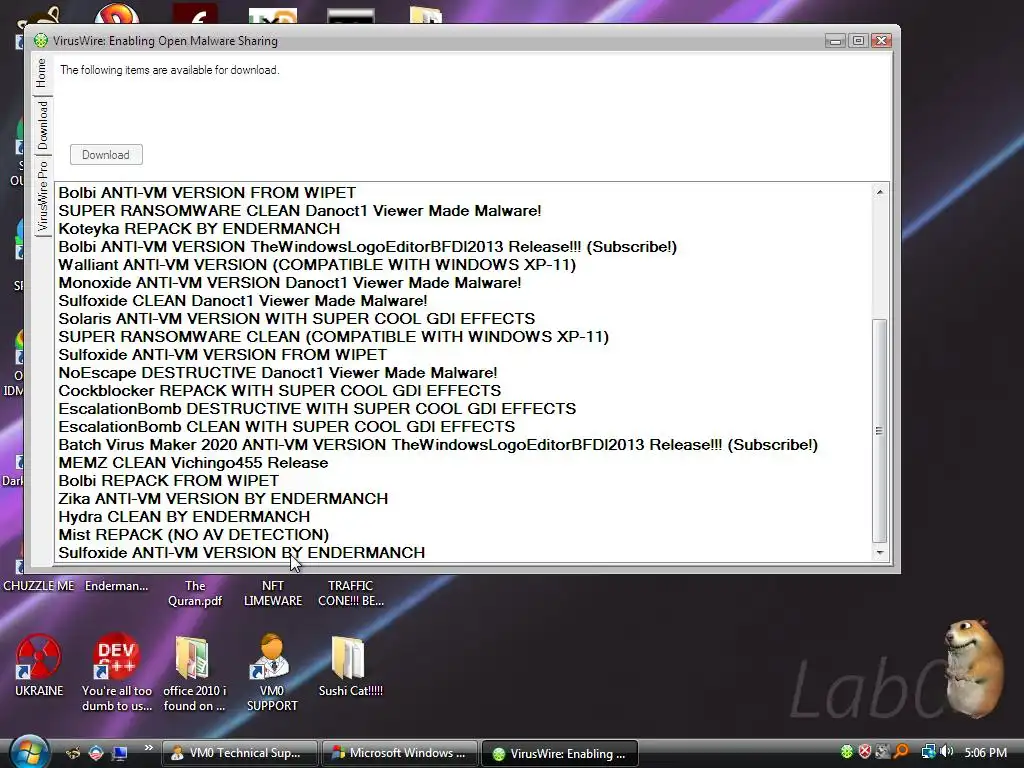Image resolution: width=1024 pixels, height=768 pixels.
Task: Select the TRAFFIC CONE!!! desktop icon label
Action: coord(351,593)
